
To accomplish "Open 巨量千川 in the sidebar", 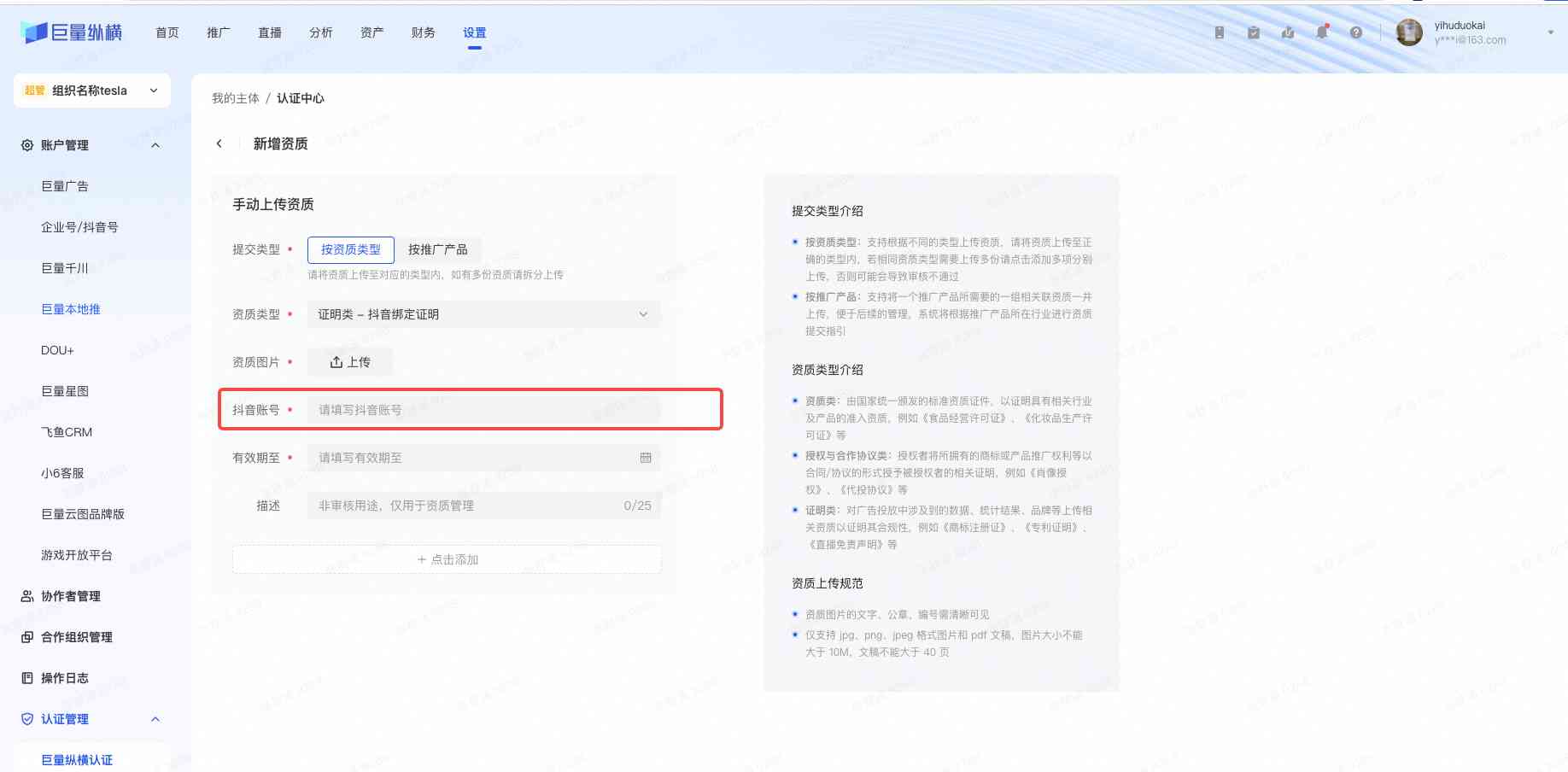I will (x=65, y=268).
